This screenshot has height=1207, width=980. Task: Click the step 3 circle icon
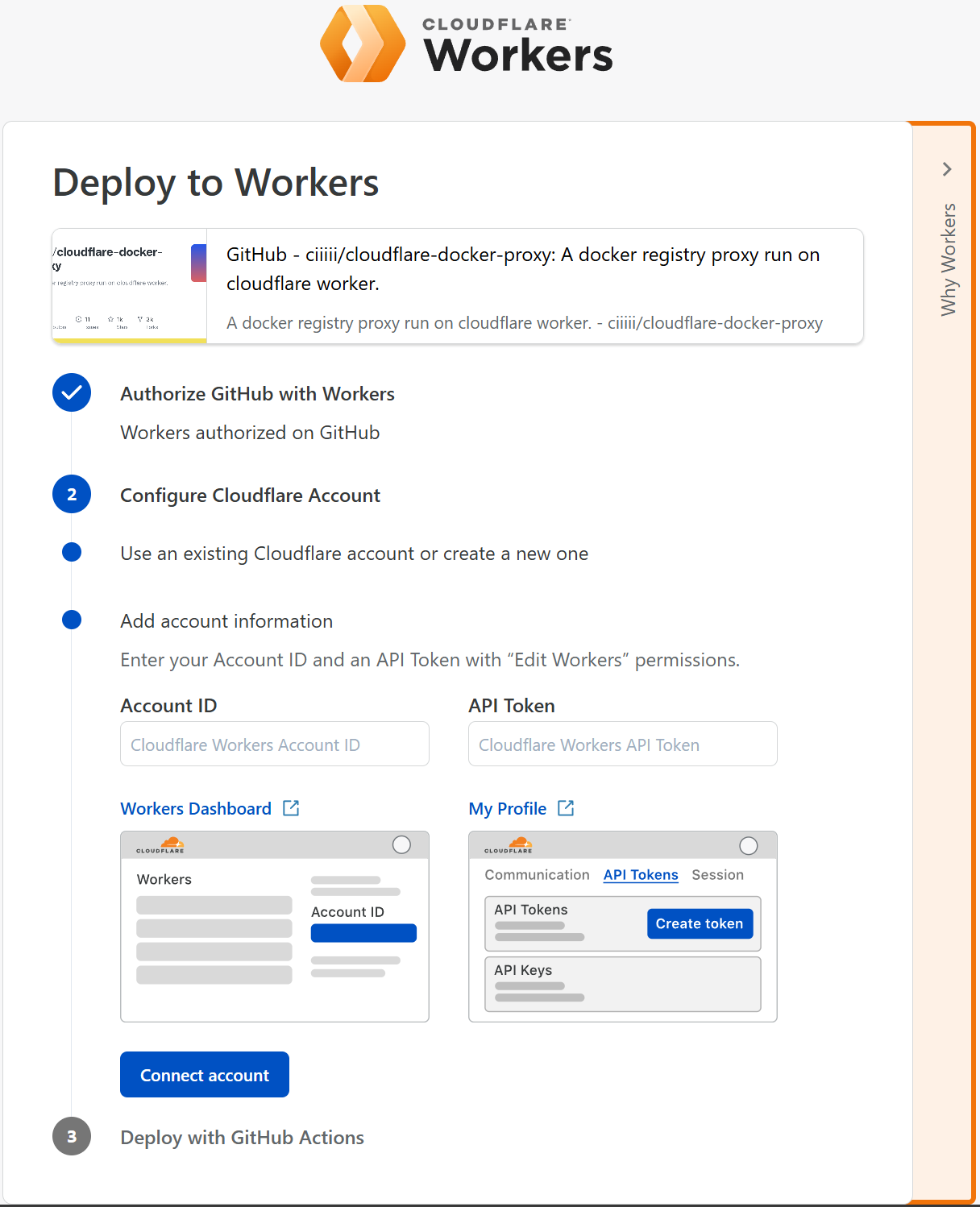[72, 1136]
